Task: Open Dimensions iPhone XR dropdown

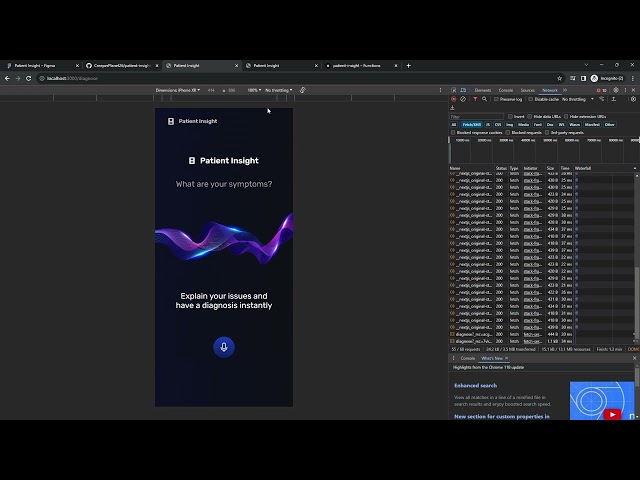Action: tap(178, 90)
